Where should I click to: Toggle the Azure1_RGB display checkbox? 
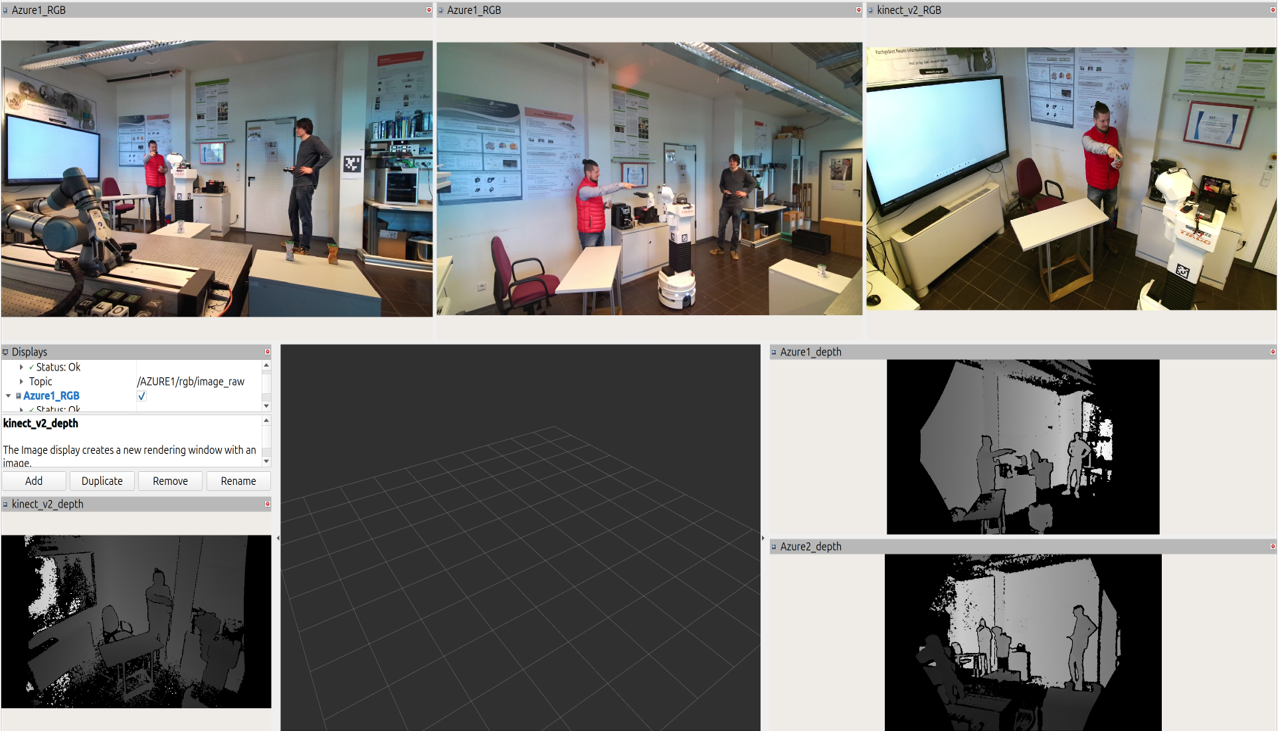pyautogui.click(x=142, y=396)
